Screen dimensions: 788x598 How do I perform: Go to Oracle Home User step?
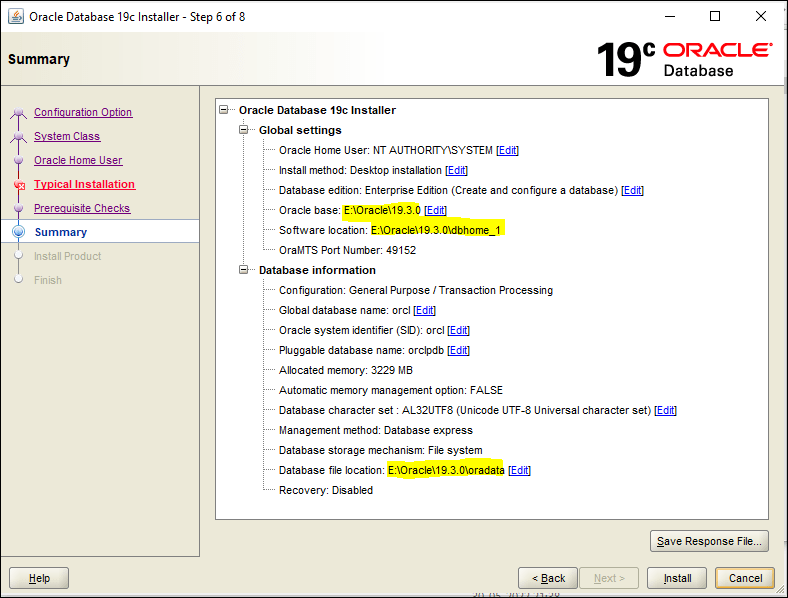(78, 160)
